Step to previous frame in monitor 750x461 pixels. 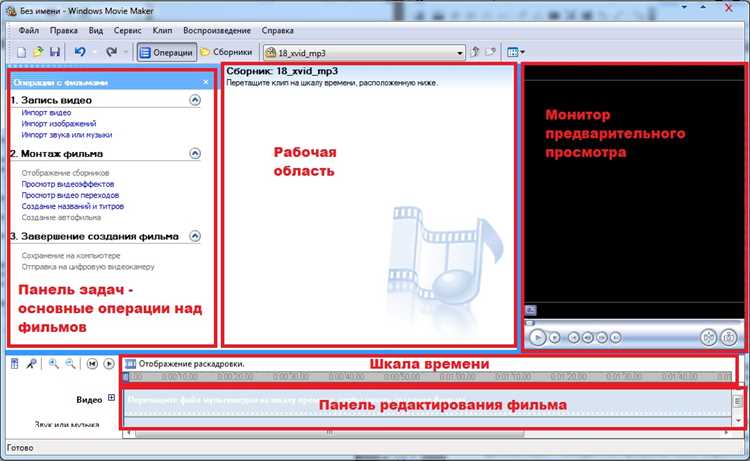tap(587, 338)
